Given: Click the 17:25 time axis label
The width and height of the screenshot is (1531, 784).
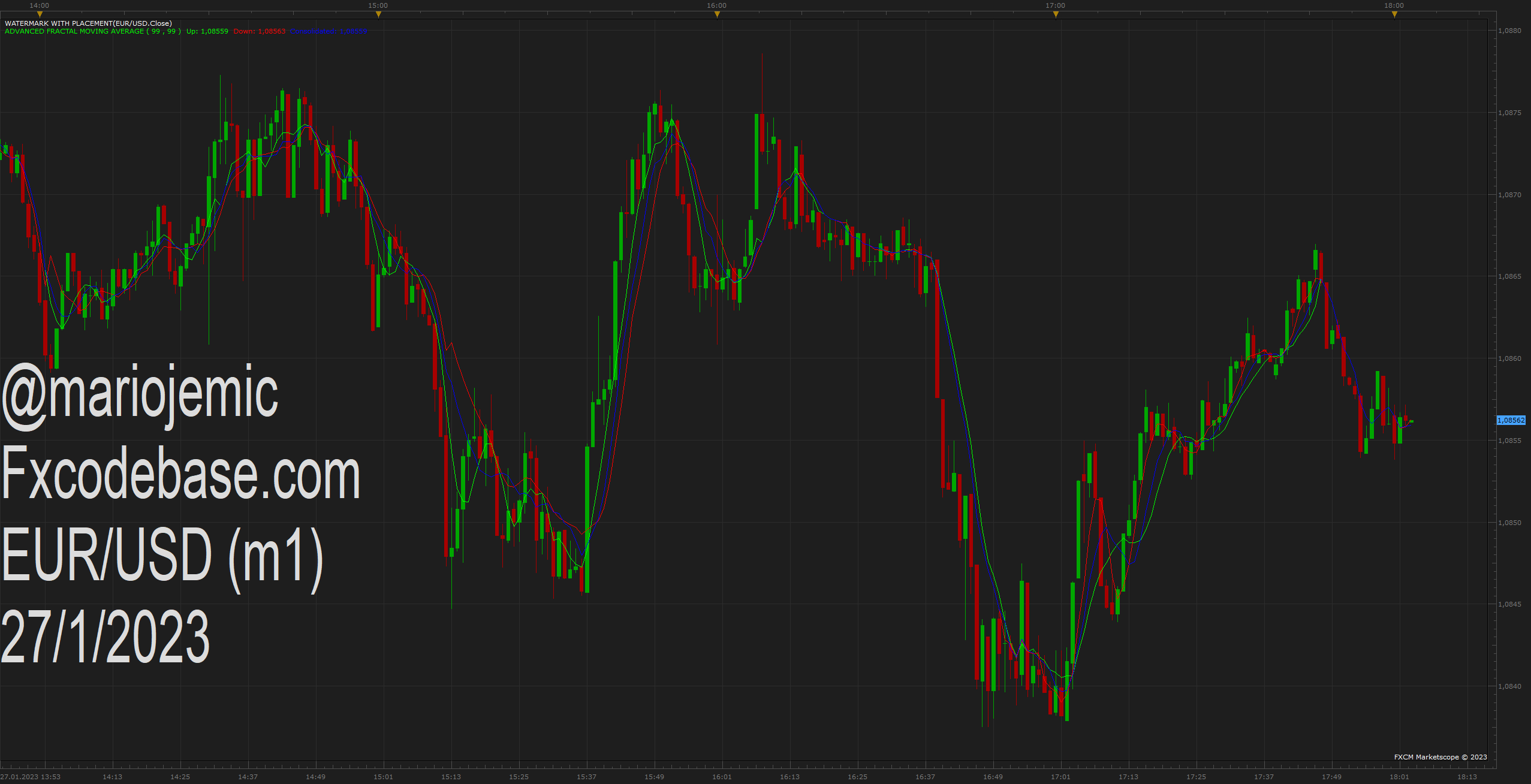Looking at the screenshot, I should point(1196,777).
